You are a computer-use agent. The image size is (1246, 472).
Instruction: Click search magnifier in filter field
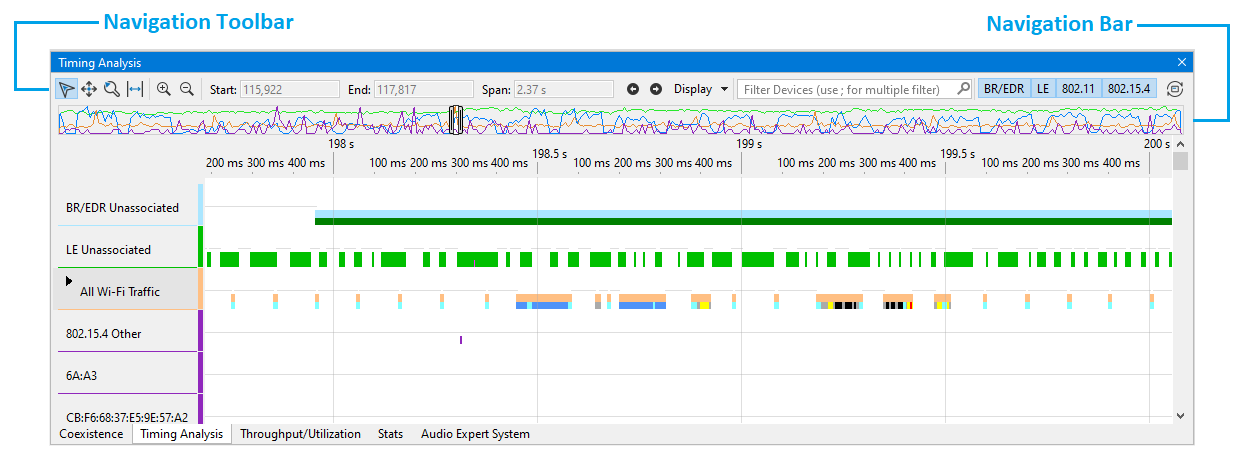tap(963, 89)
